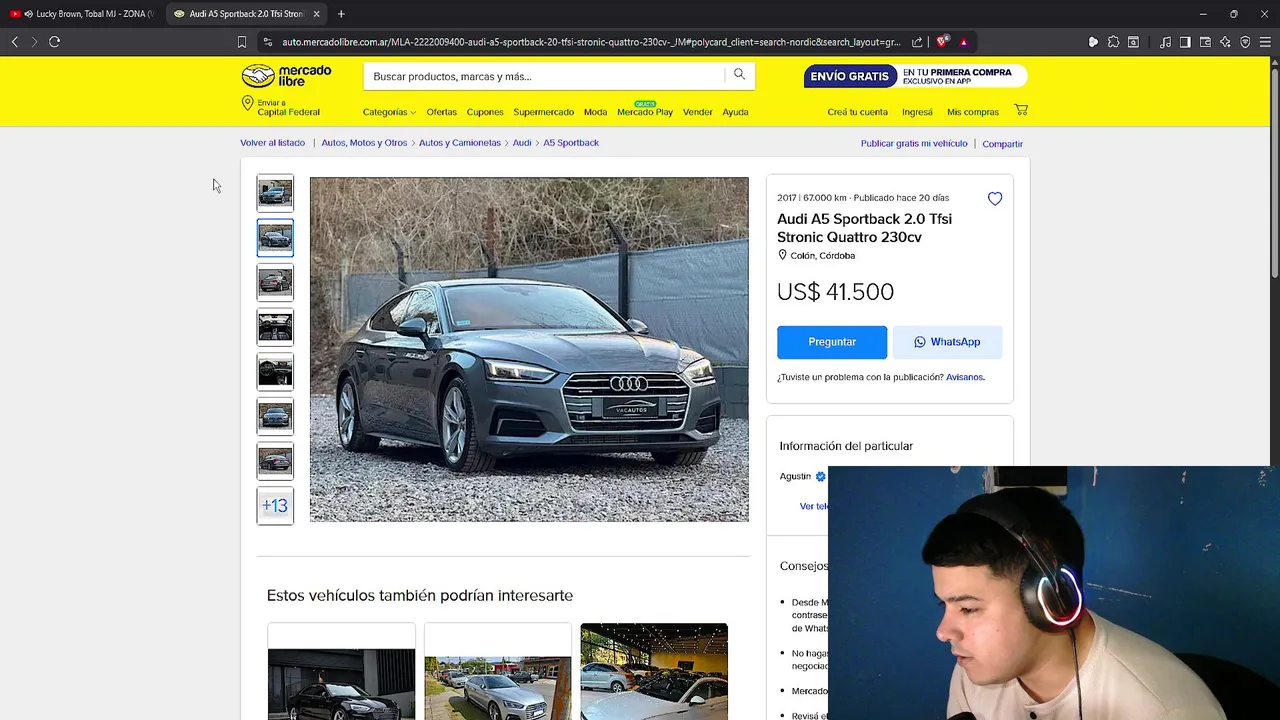1280x720 pixels.
Task: Click the share icon in address bar
Action: [917, 42]
